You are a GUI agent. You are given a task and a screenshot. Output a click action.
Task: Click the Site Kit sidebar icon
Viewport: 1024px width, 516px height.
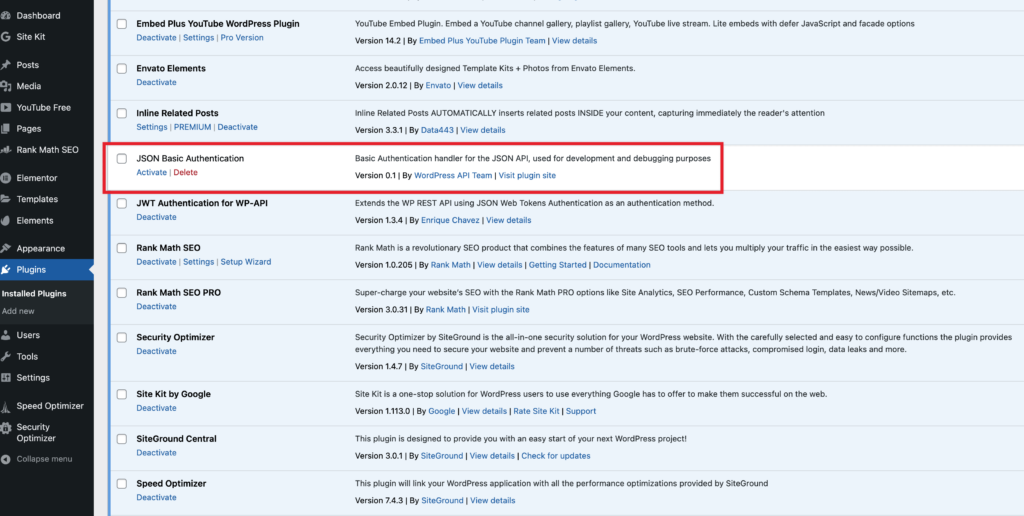coord(6,37)
